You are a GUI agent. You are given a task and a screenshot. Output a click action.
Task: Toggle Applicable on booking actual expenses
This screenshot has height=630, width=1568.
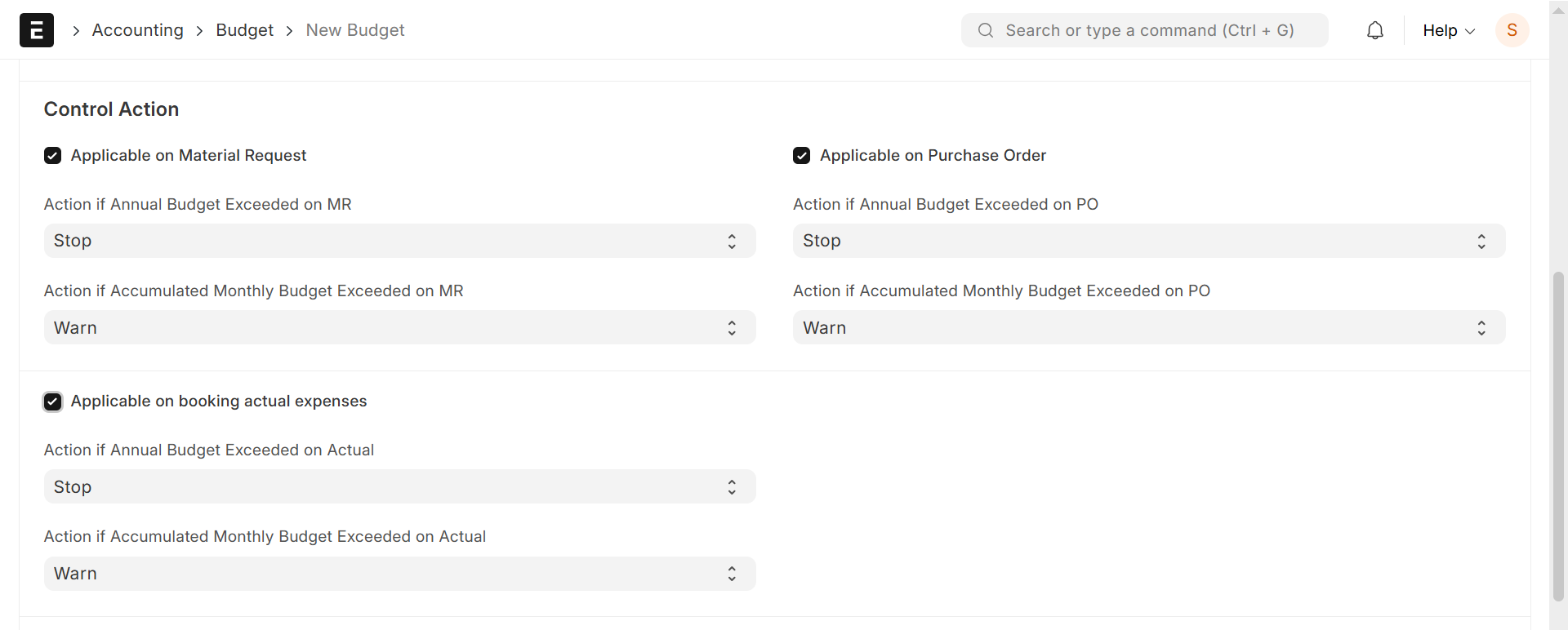tap(53, 402)
